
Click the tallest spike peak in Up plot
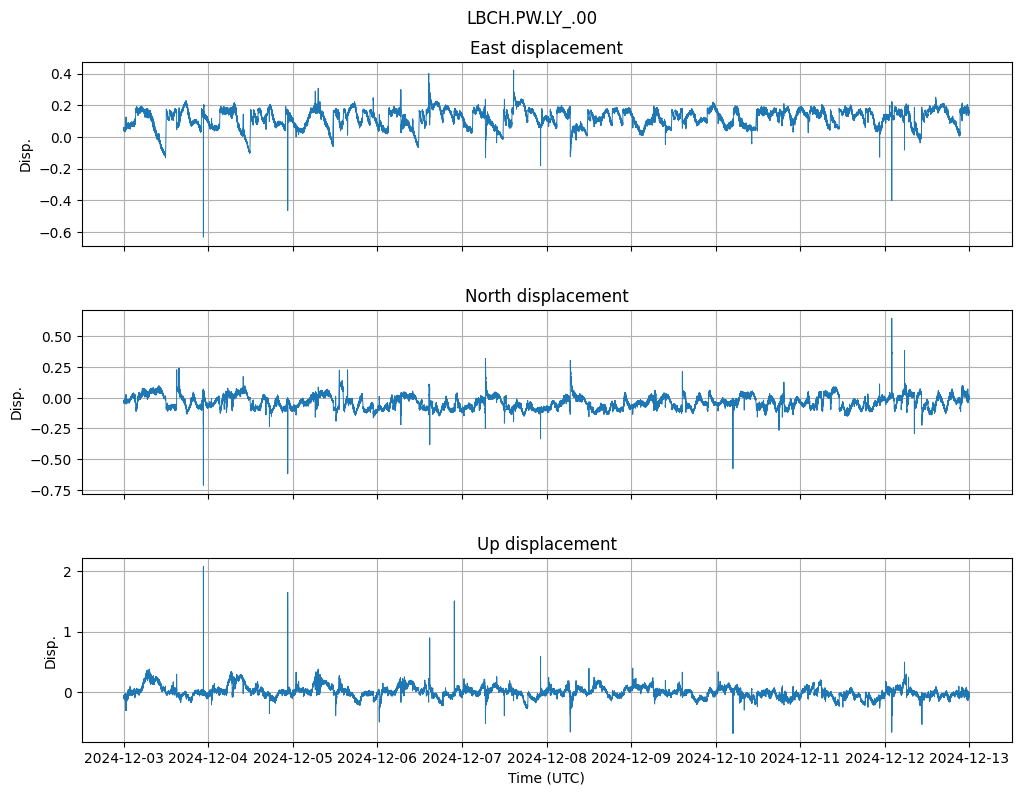tap(203, 567)
